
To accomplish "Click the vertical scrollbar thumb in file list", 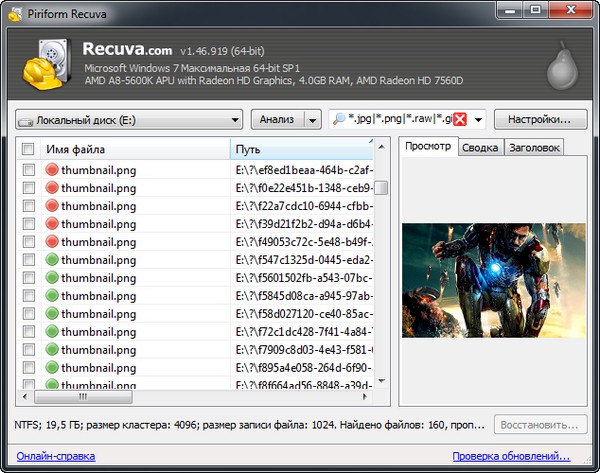I will [x=381, y=188].
